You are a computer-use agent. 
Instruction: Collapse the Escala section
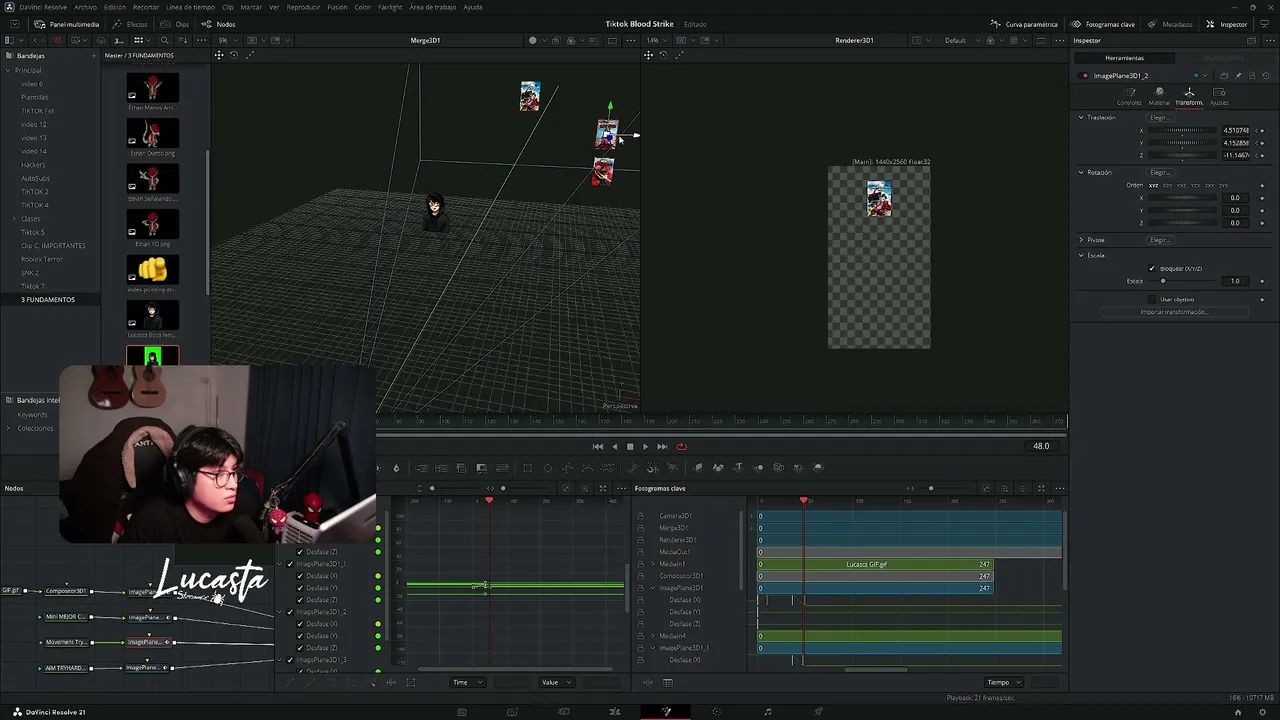click(x=1081, y=255)
